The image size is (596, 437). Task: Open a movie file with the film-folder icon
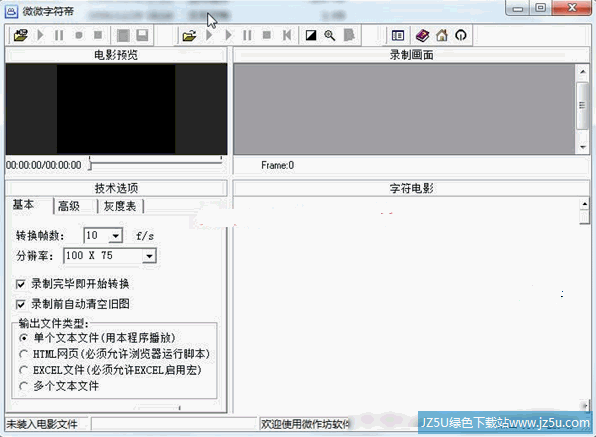click(x=21, y=35)
